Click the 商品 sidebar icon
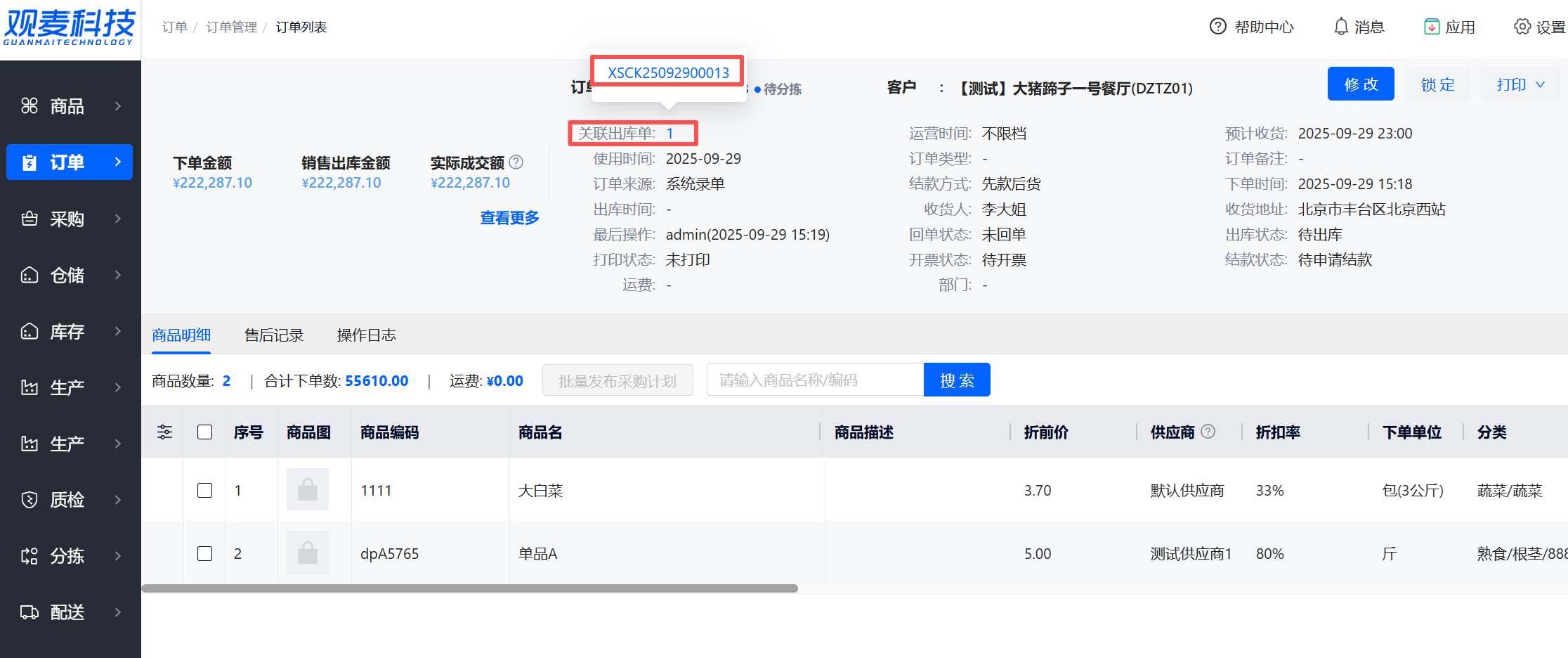 click(30, 106)
